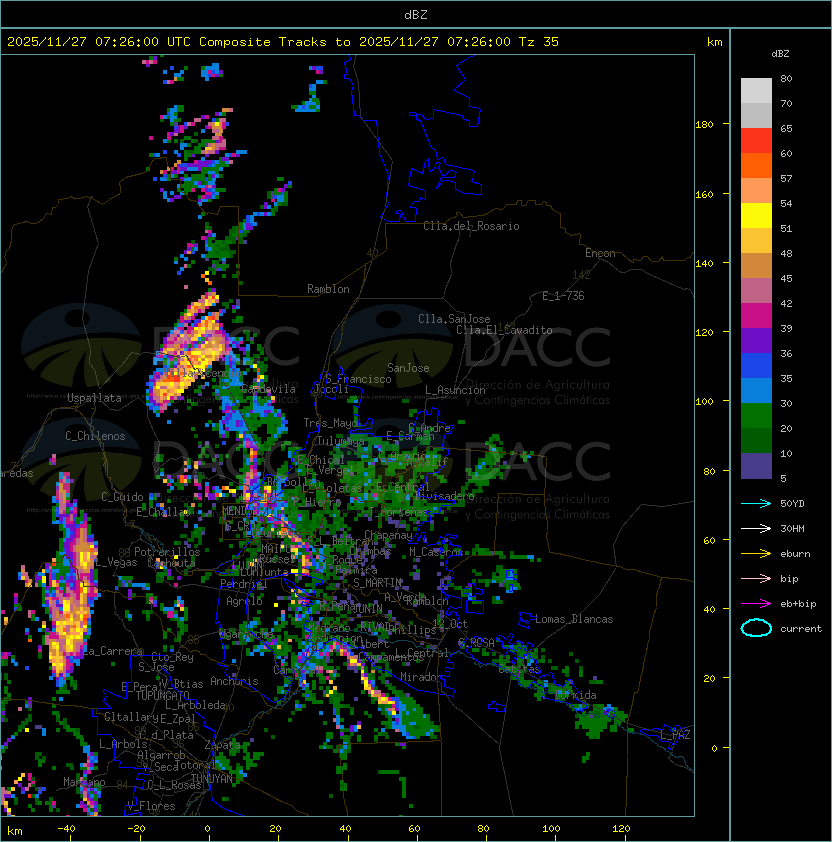Click the Anchoris map label
Image resolution: width=832 pixels, height=842 pixels.
[234, 681]
